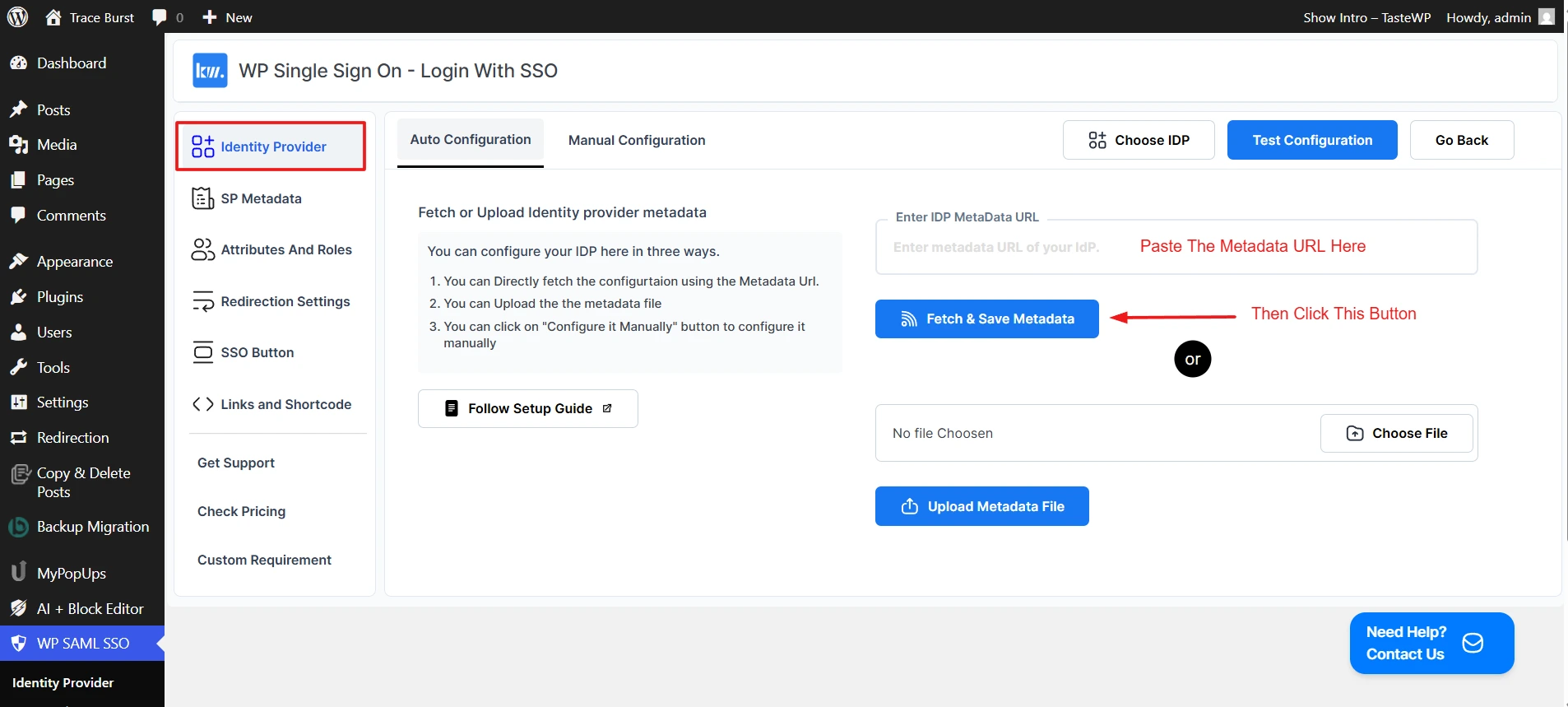Open Need Help? Contact Us widget

click(x=1431, y=643)
